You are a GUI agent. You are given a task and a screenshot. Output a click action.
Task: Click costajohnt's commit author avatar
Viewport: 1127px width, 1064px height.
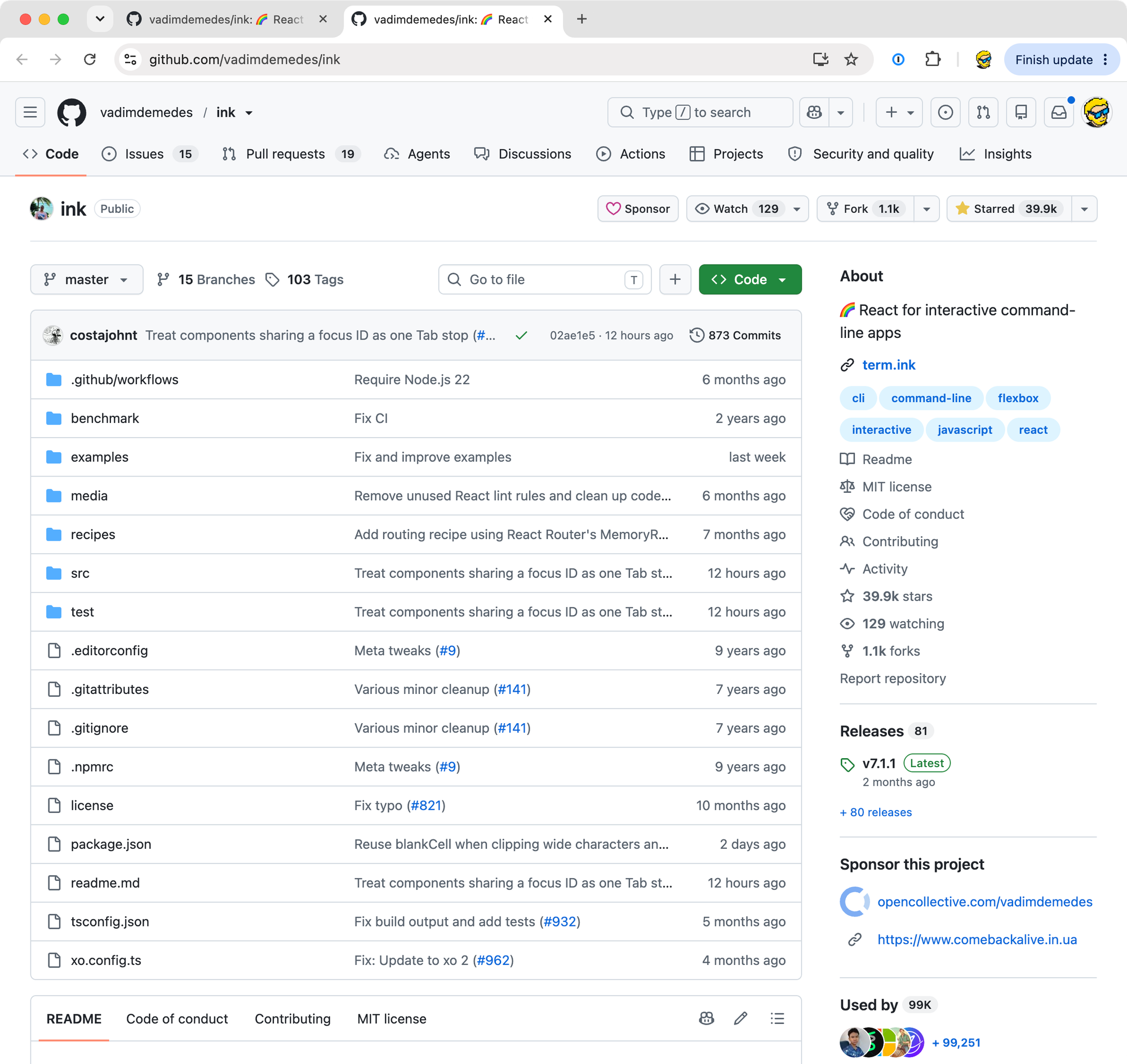[x=53, y=335]
